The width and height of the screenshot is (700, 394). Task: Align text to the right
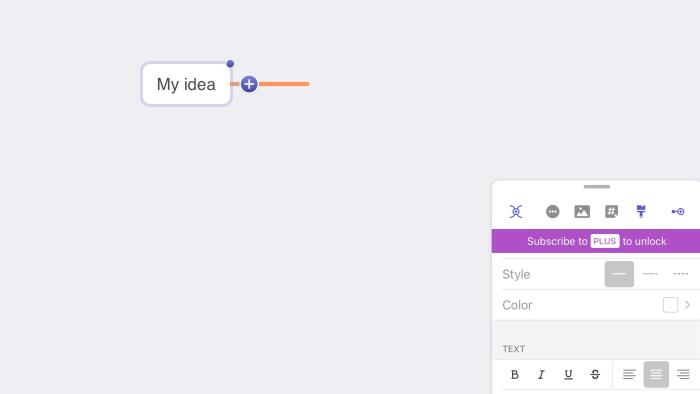683,374
